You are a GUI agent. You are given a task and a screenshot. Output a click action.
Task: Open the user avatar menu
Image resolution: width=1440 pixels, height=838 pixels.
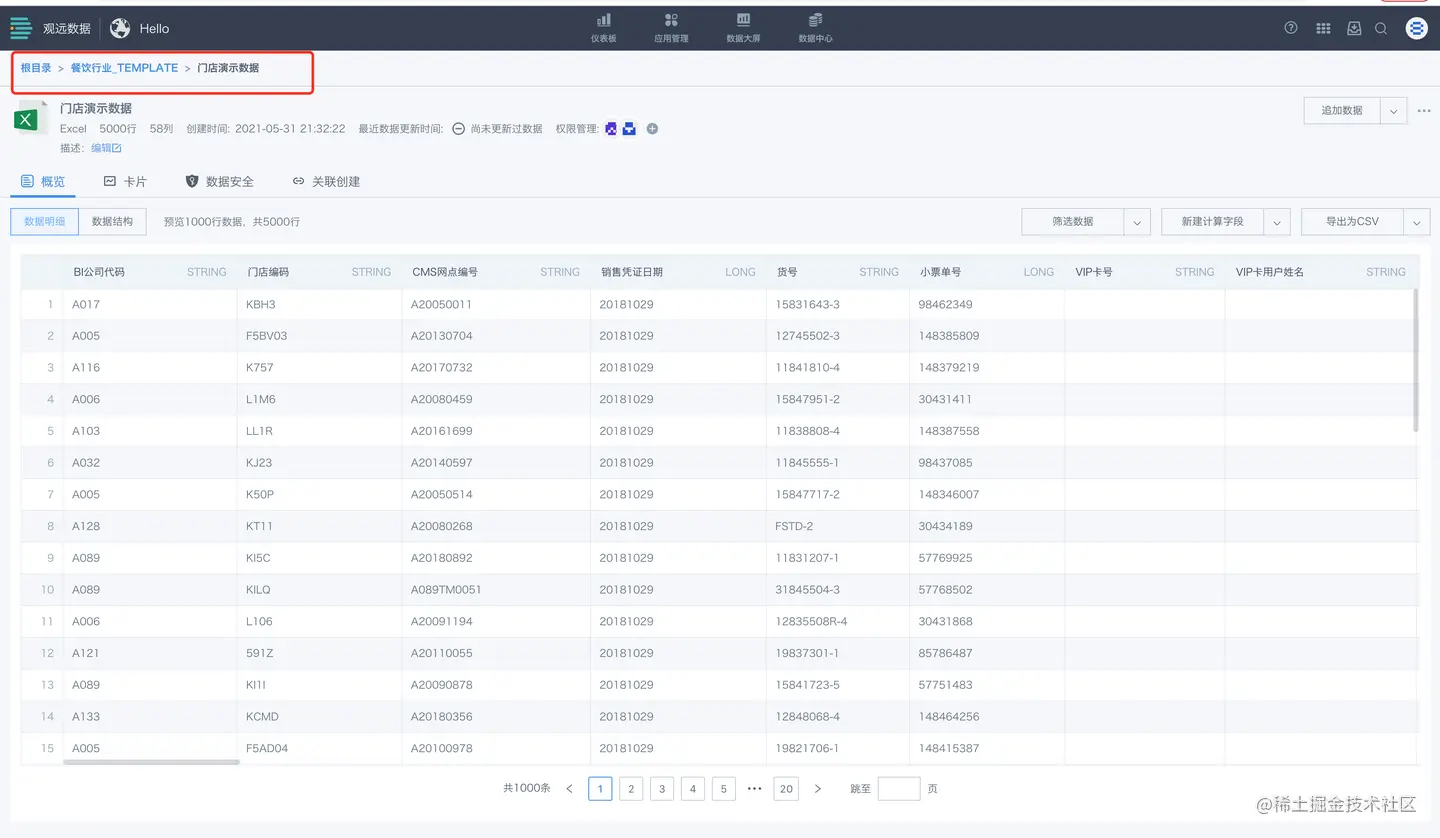pos(1416,28)
